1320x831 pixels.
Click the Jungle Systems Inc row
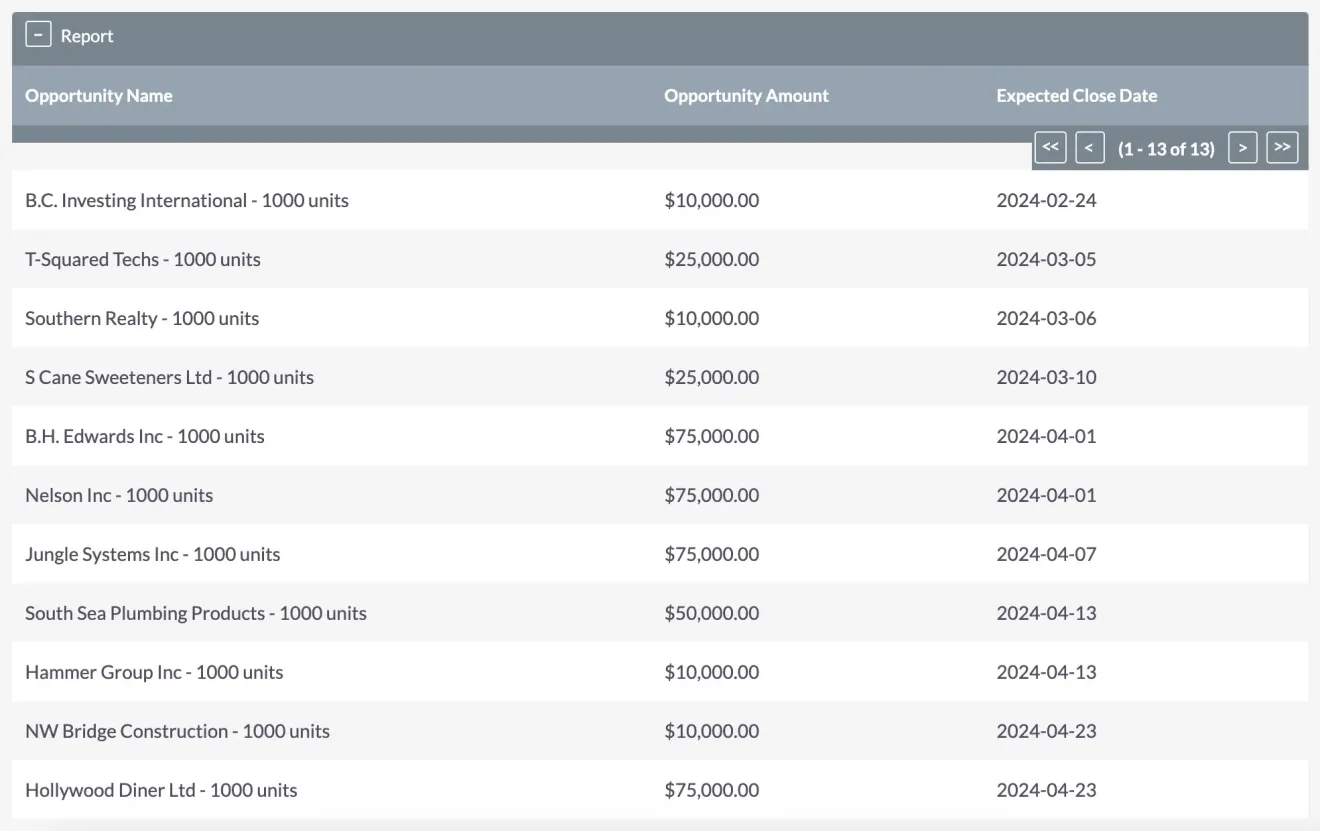152,554
